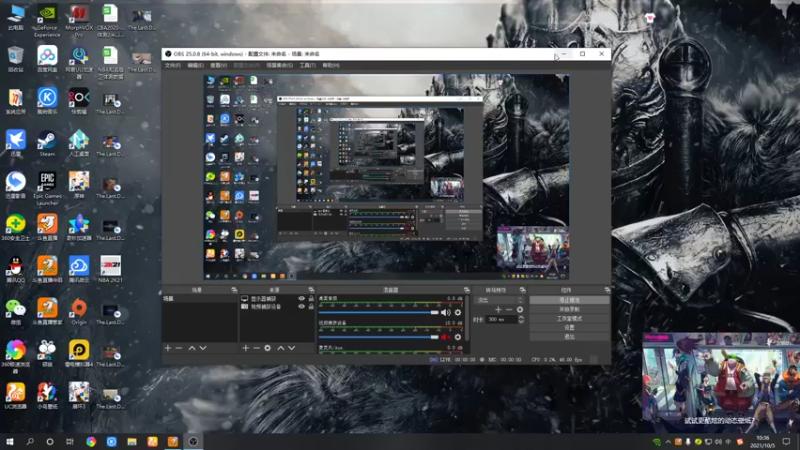This screenshot has width=800, height=450.
Task: Open OBS Settings button in controls
Action: pyautogui.click(x=569, y=328)
